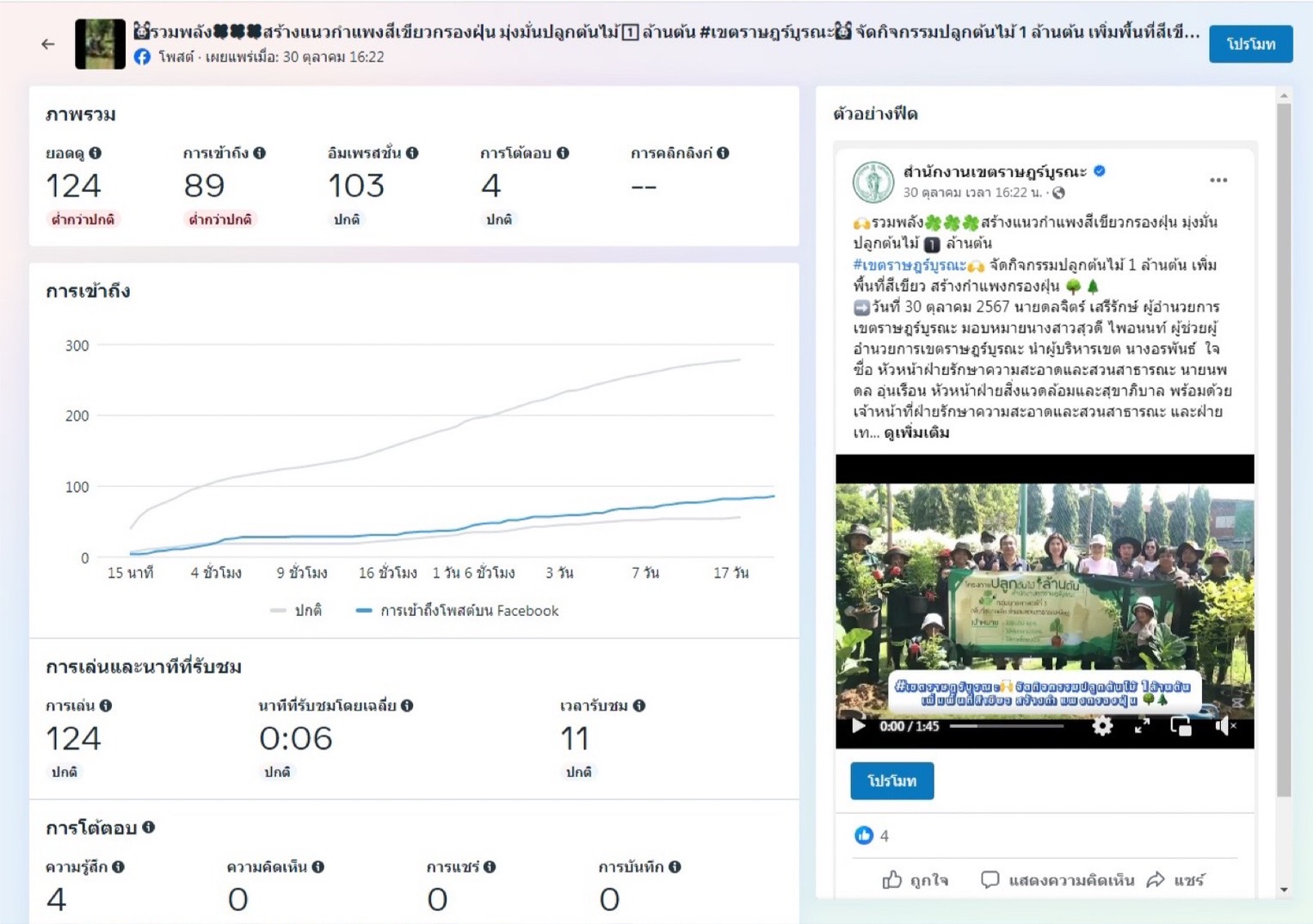The image size is (1313, 924).
Task: Show info for เวลารับชม metric
Action: pos(638,705)
